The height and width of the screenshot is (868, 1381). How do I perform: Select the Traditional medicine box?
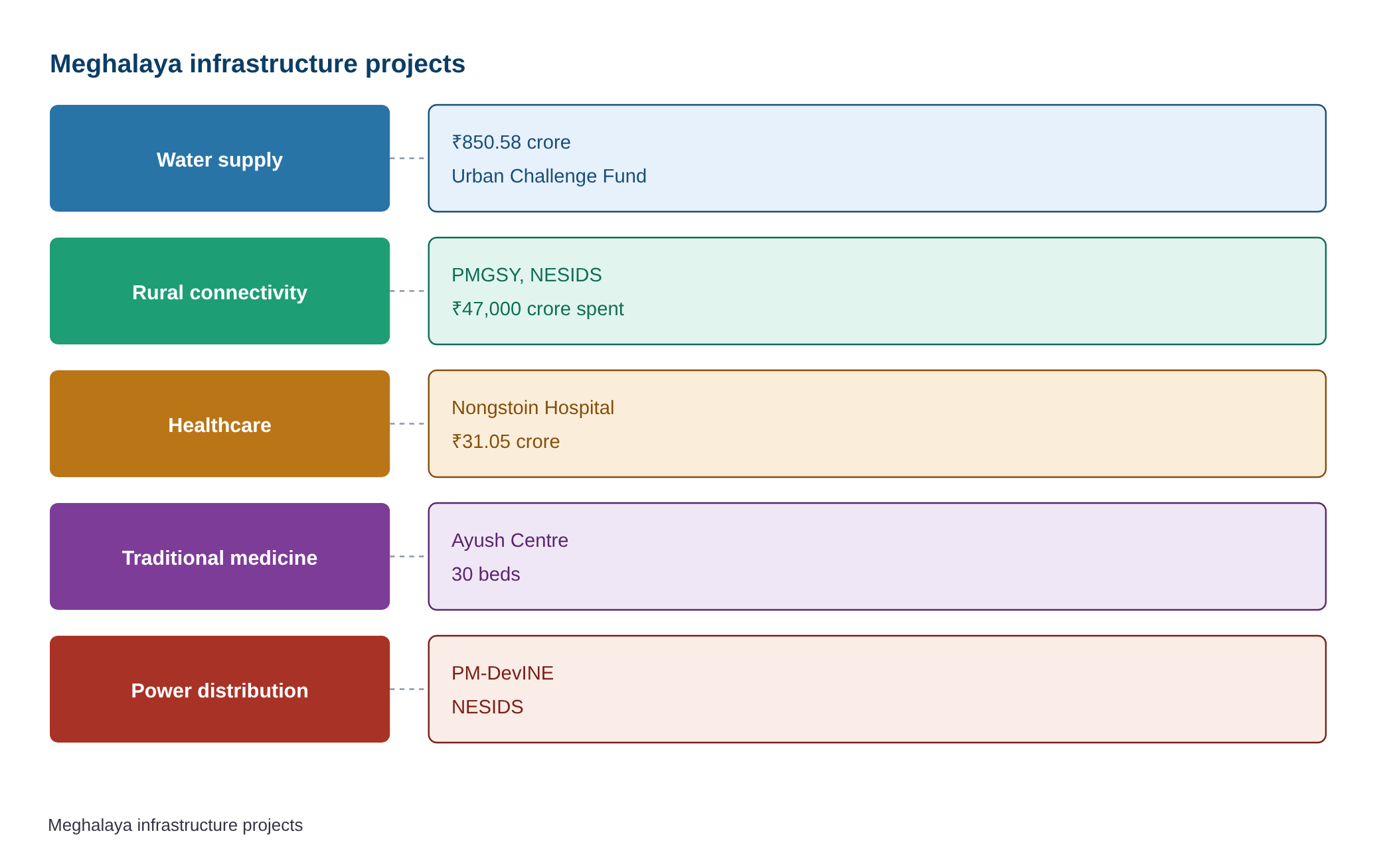click(x=220, y=557)
